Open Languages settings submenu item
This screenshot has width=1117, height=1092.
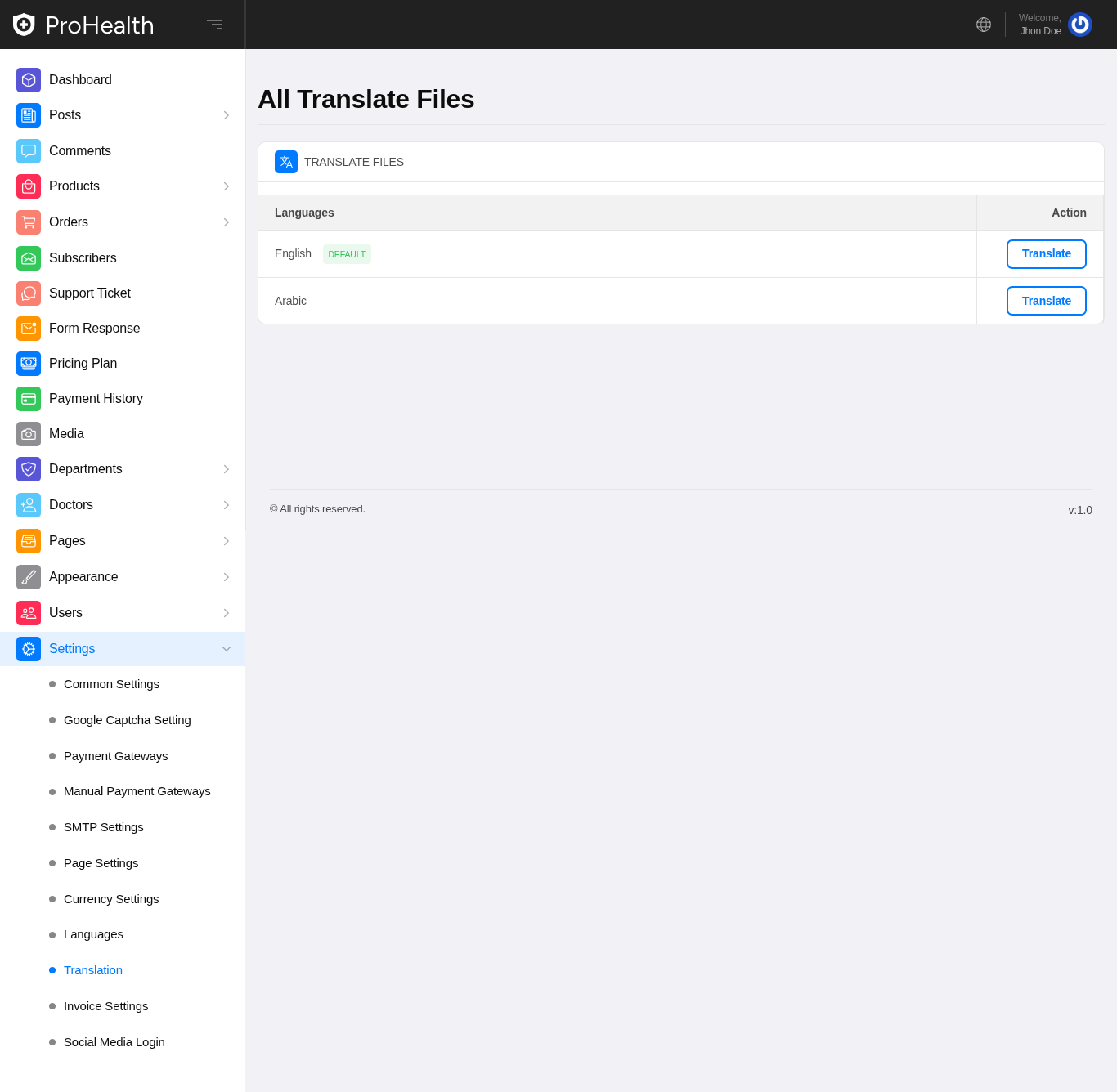[x=93, y=934]
